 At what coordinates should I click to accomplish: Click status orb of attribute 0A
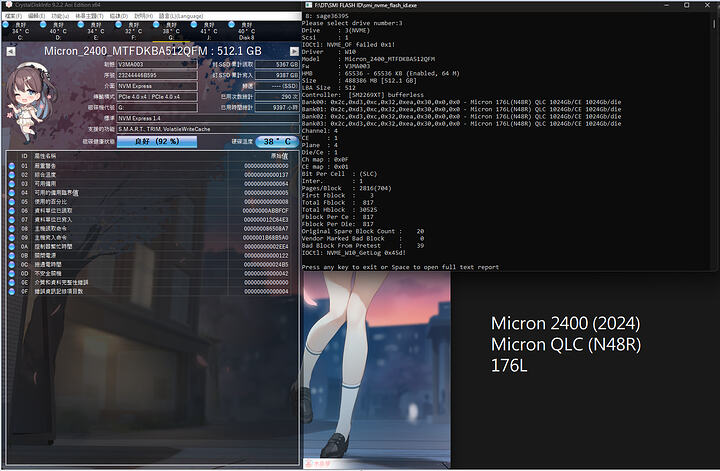click(x=12, y=247)
